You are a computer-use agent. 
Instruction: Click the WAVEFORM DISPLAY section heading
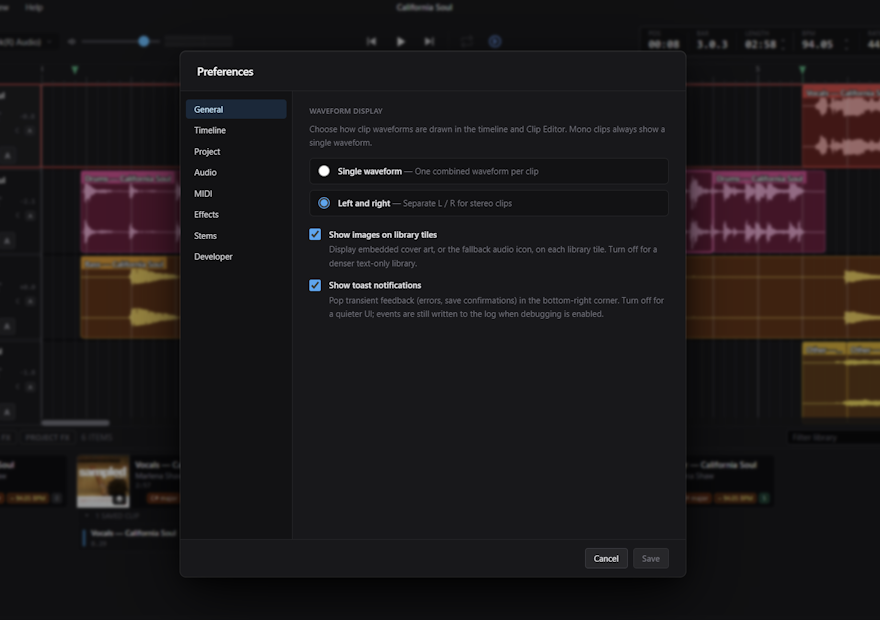pyautogui.click(x=346, y=111)
